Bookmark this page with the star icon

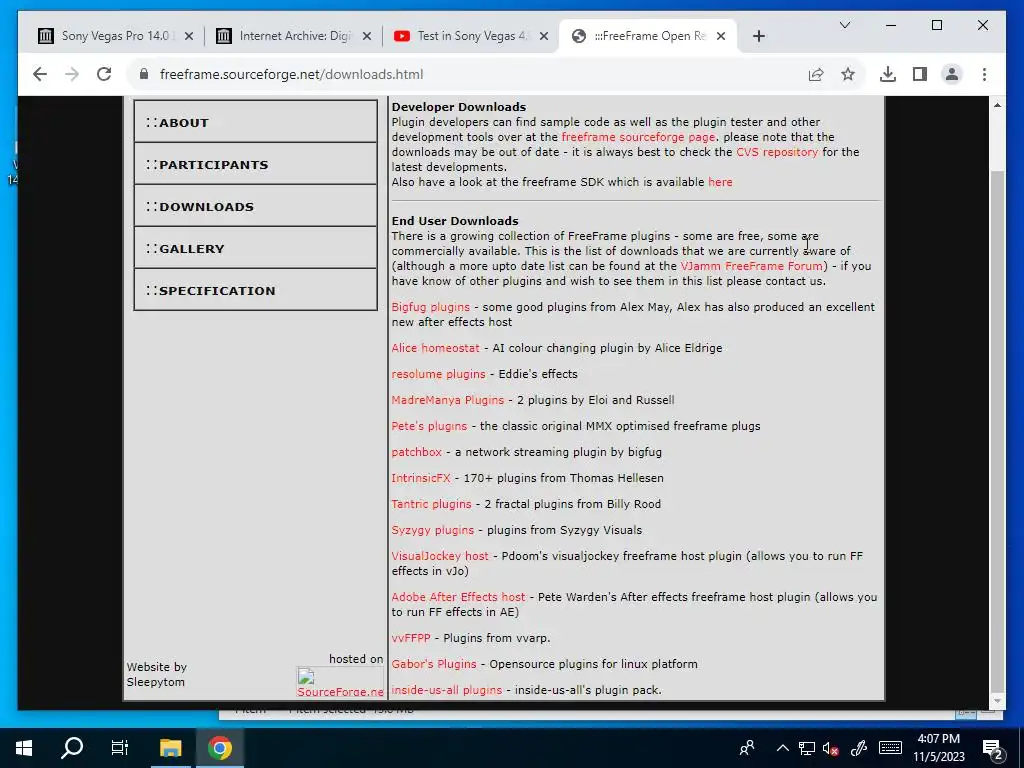[848, 74]
